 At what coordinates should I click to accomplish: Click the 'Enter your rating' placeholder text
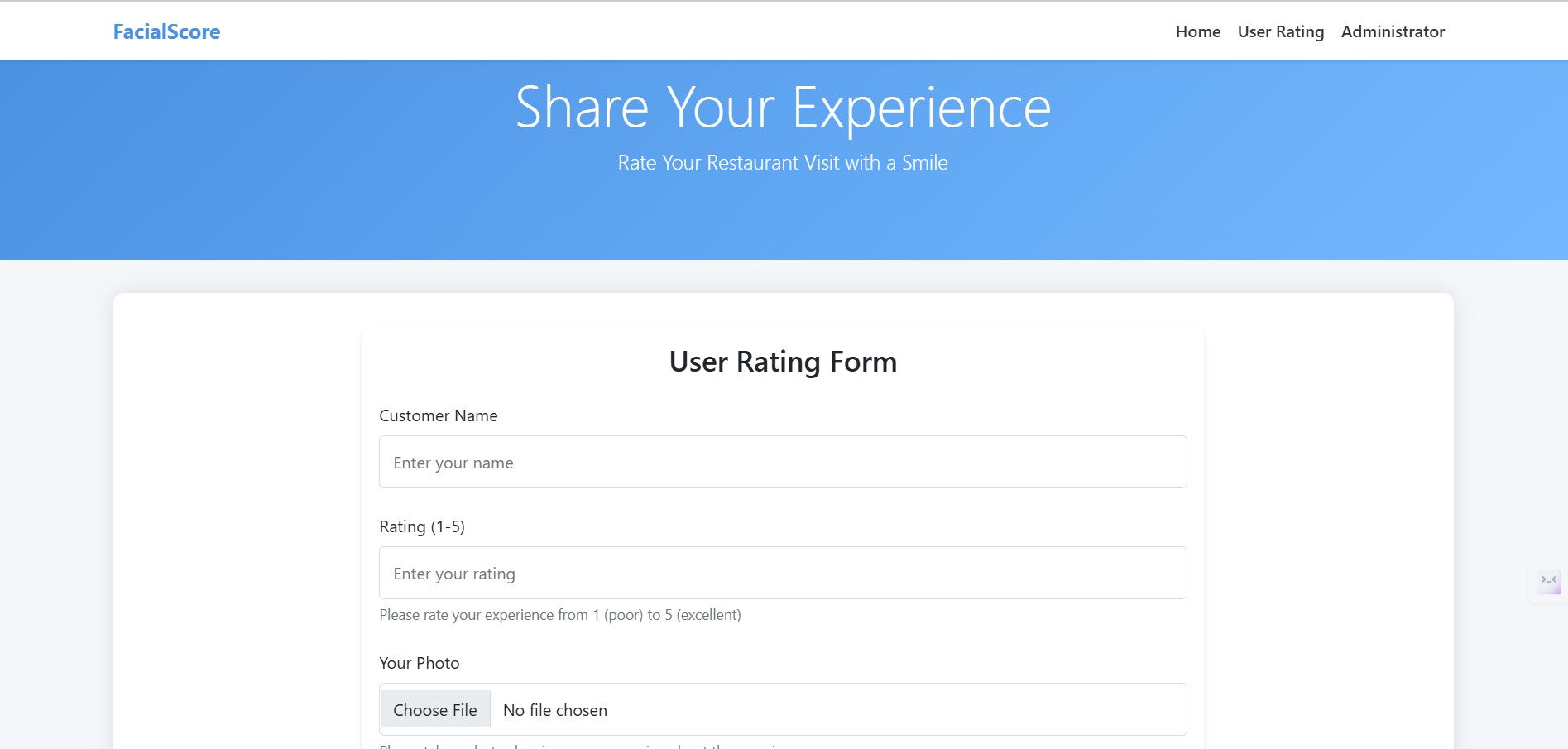click(454, 574)
